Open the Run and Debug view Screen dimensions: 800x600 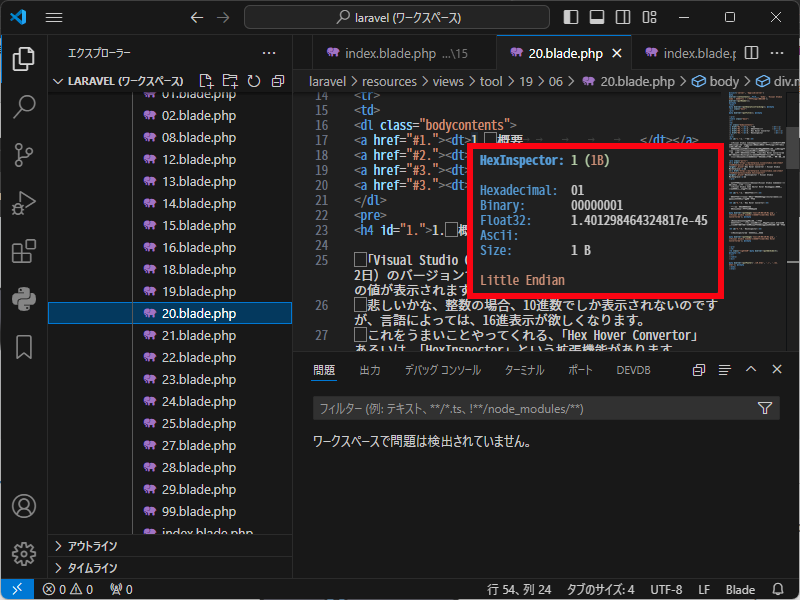[23, 203]
